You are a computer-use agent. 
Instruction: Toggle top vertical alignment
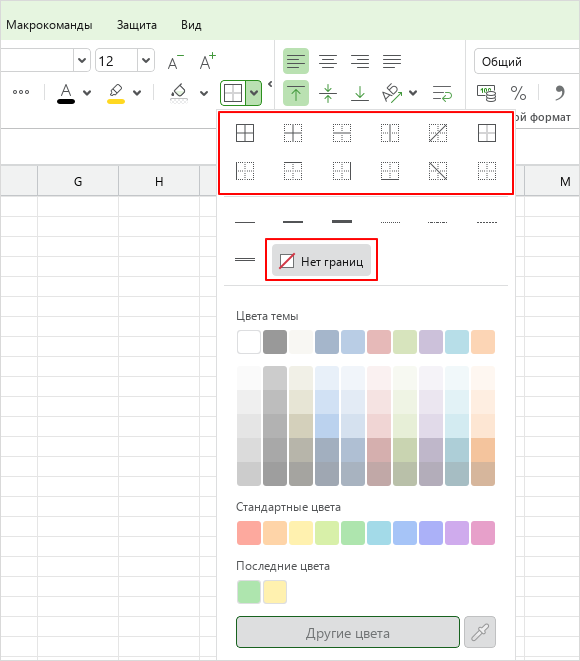tap(296, 93)
